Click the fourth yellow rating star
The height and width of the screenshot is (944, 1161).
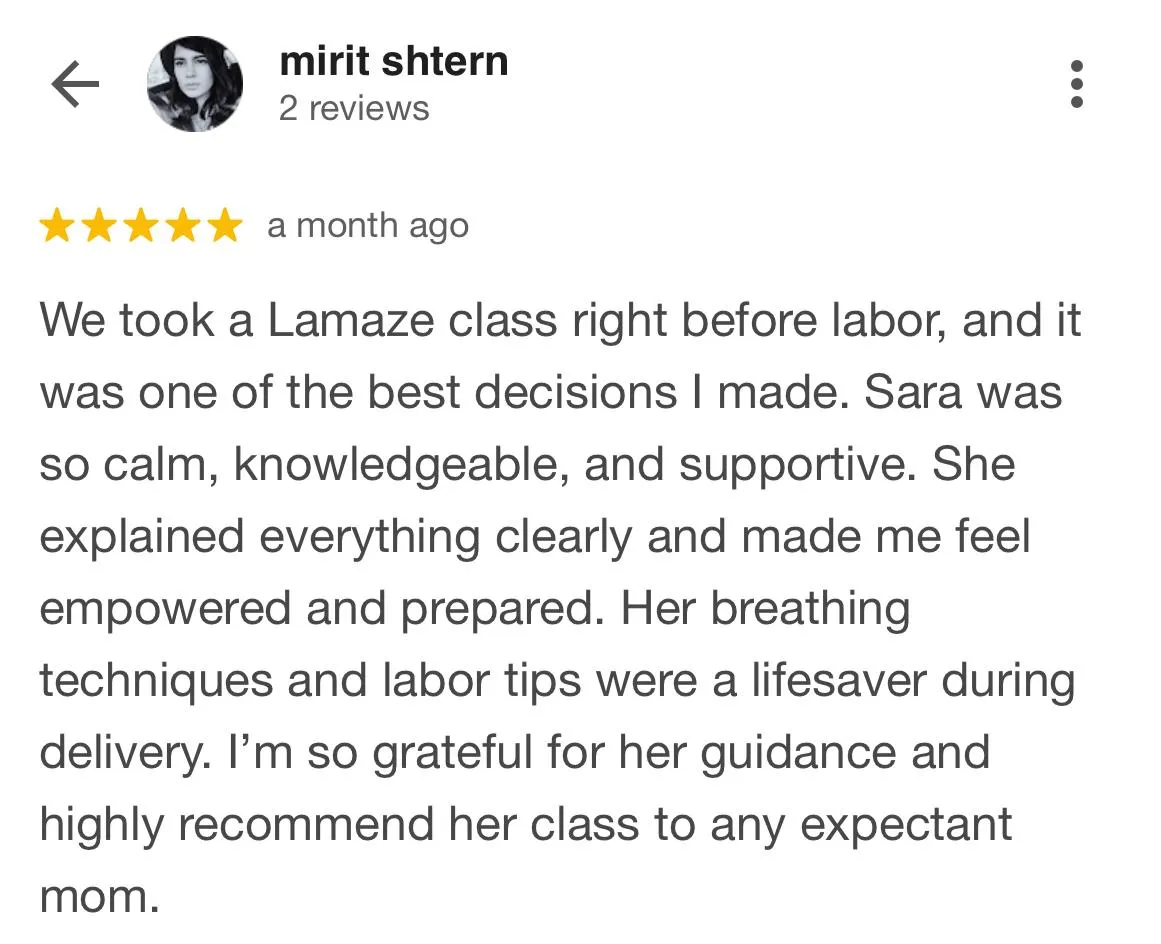[x=183, y=227]
